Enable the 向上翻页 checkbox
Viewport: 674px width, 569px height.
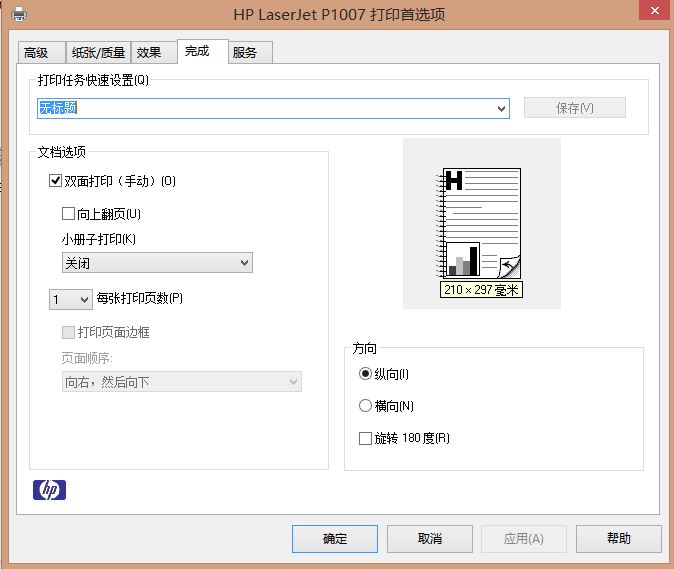[69, 214]
